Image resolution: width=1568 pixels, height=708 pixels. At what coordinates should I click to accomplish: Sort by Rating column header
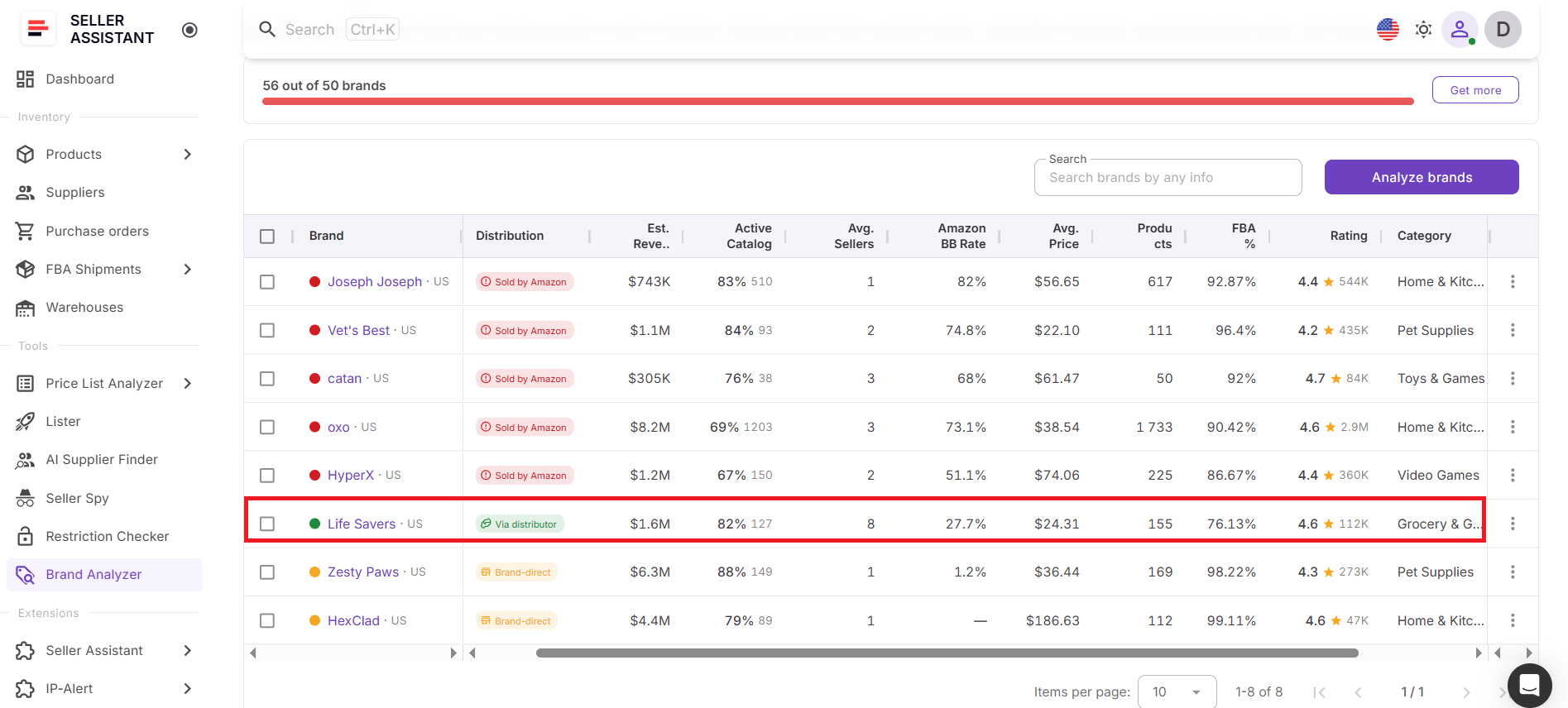click(x=1349, y=237)
